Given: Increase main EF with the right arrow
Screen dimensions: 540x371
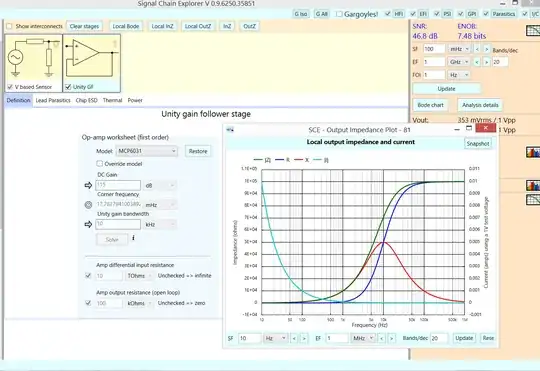Looking at the screenshot, I should tap(487, 62).
